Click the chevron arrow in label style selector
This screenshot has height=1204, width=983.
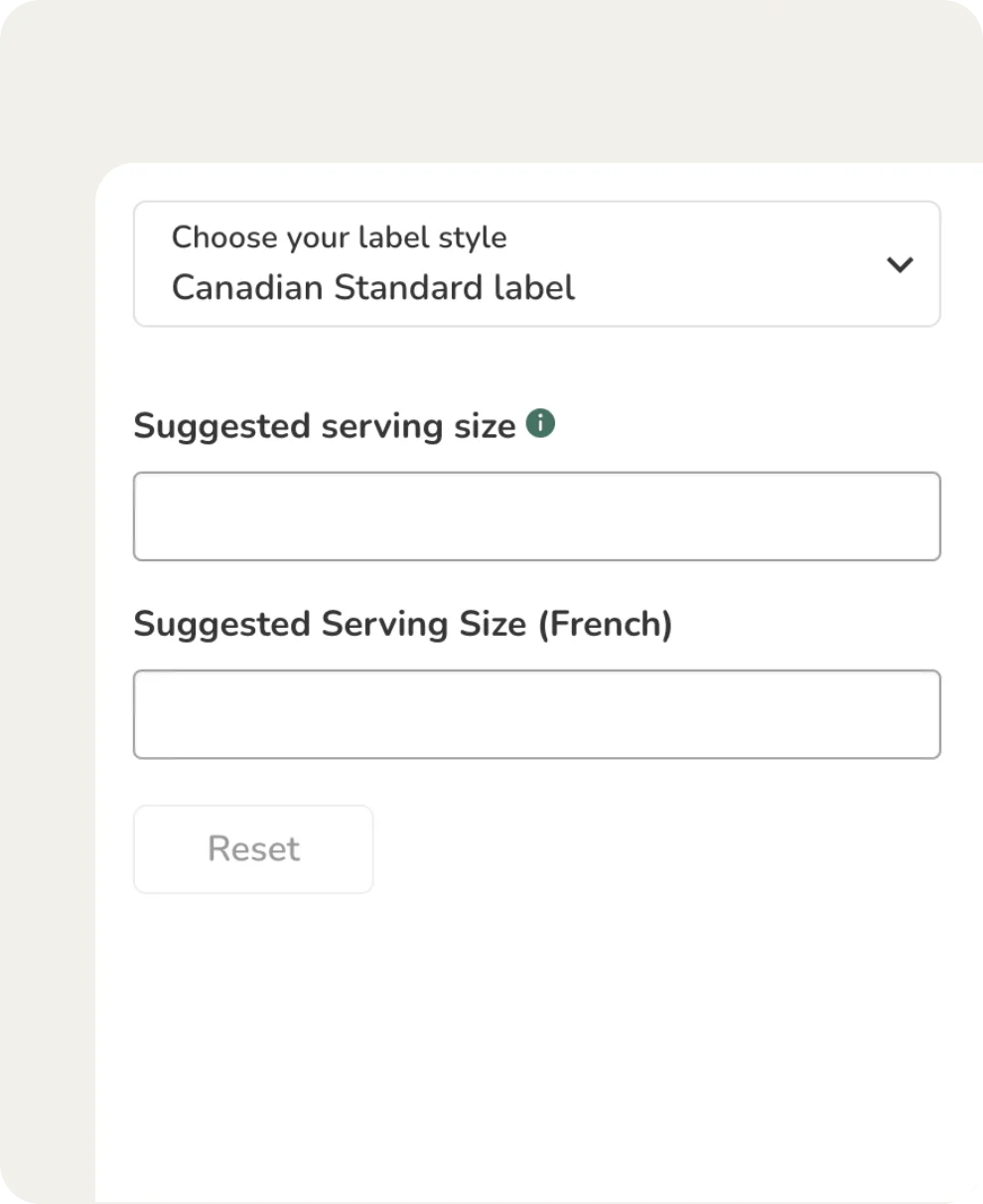click(x=900, y=265)
